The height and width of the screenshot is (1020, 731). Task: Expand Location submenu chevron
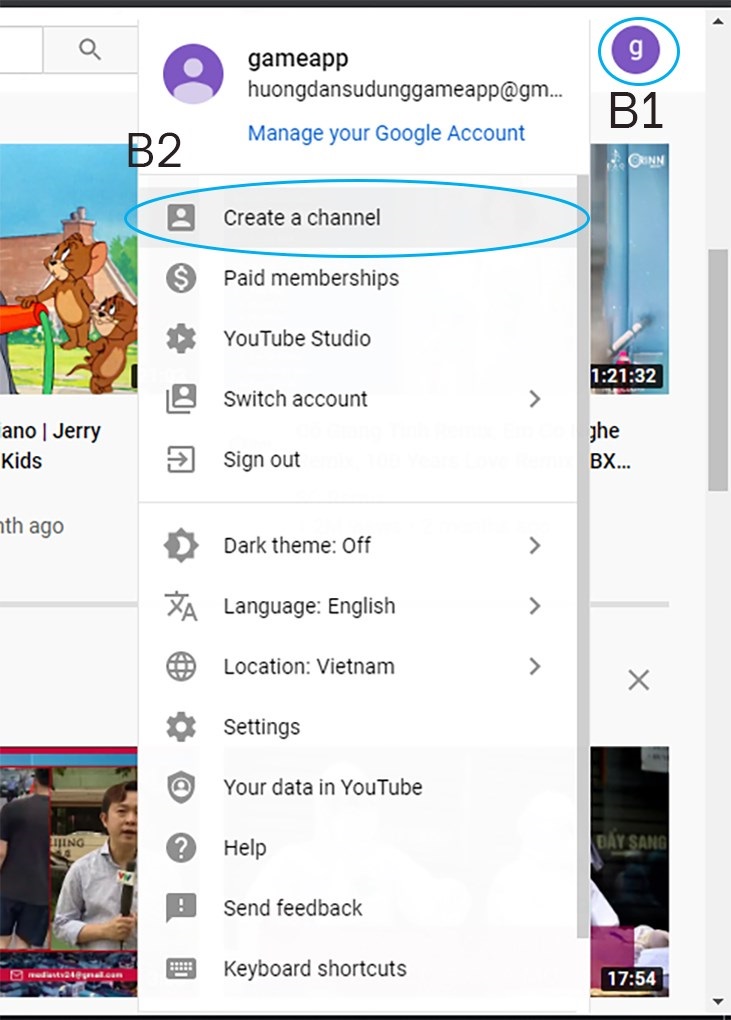[535, 666]
